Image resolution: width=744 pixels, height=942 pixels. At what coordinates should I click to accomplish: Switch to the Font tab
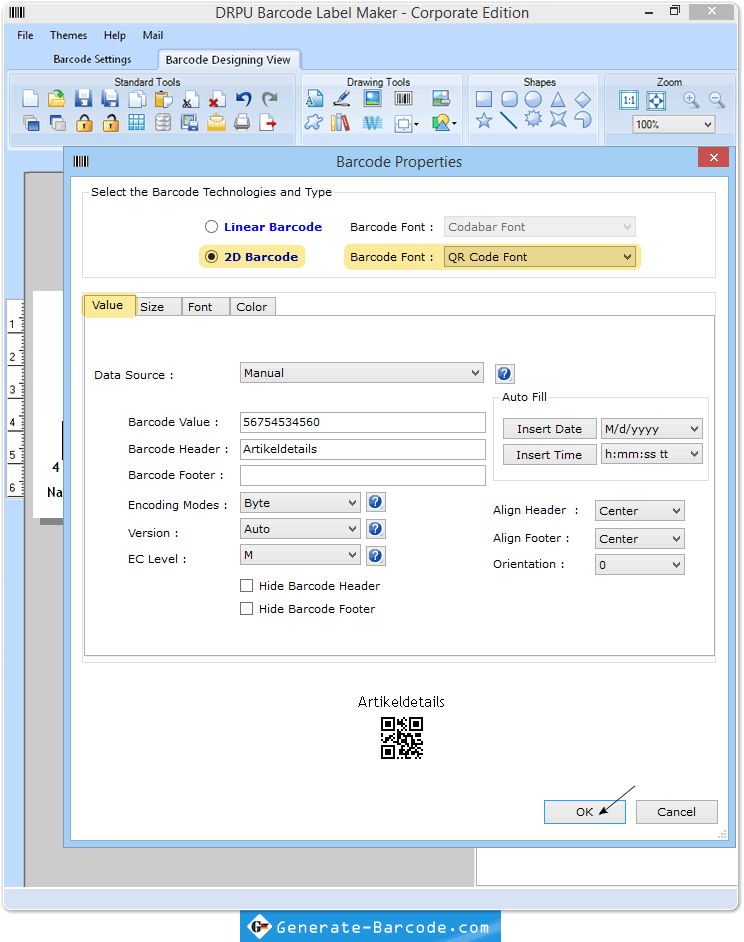206,307
